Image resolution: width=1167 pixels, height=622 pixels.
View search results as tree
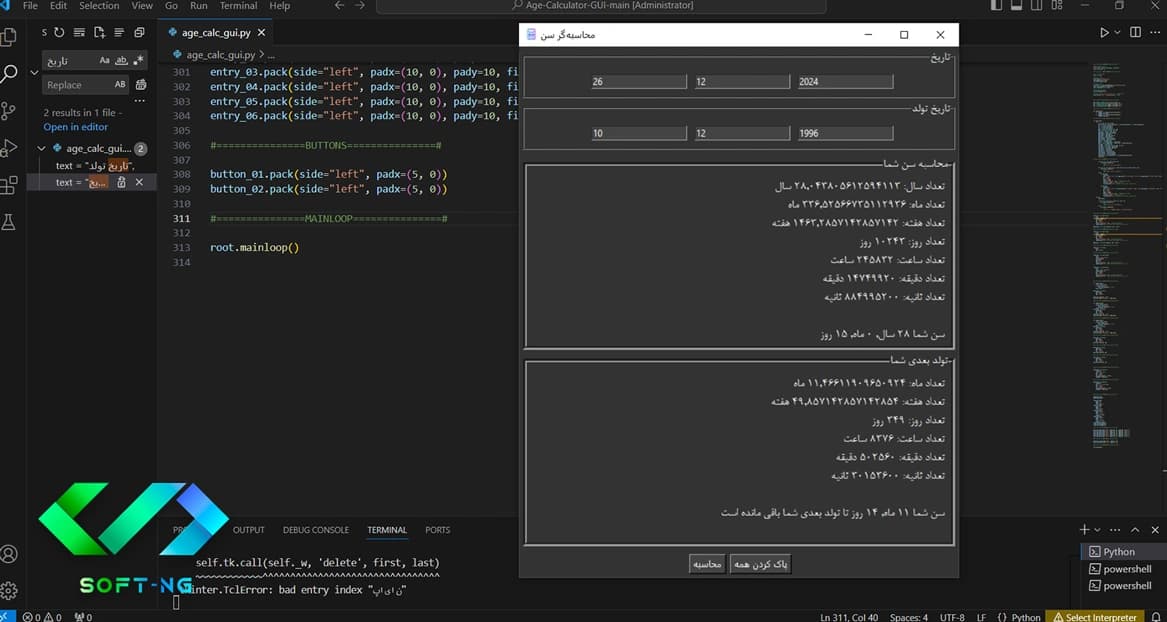coord(119,33)
